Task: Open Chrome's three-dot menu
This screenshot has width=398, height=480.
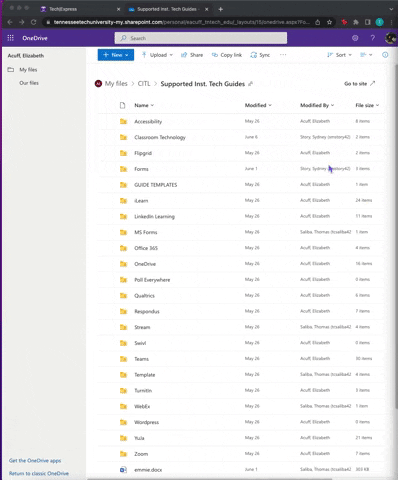Action: tap(391, 22)
